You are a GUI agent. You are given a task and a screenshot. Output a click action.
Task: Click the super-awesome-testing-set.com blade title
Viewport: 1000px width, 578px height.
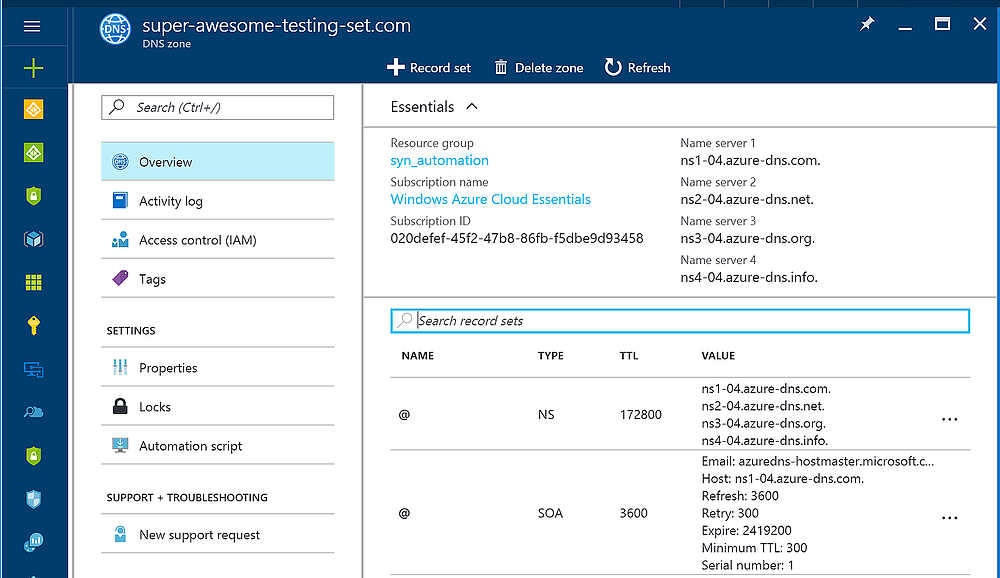point(276,26)
